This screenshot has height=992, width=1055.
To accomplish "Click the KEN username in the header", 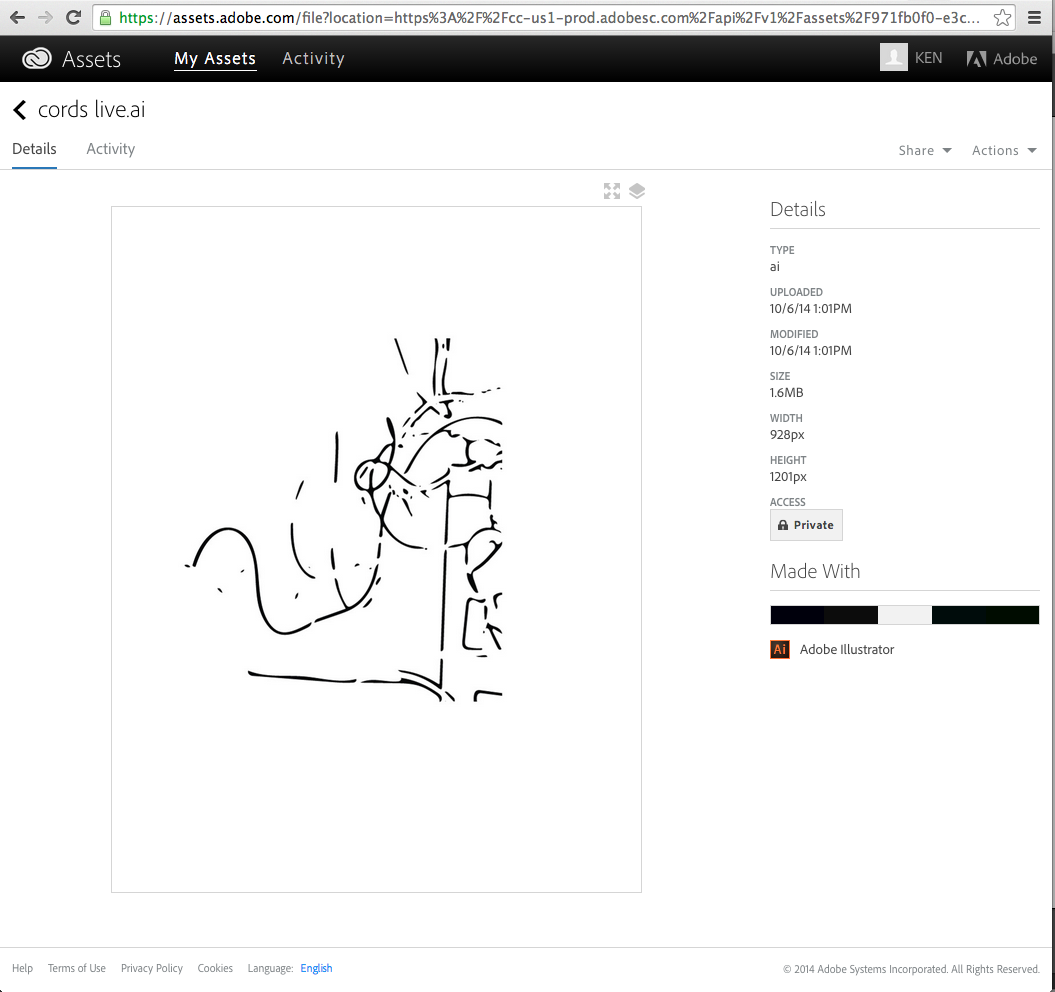I will (929, 58).
